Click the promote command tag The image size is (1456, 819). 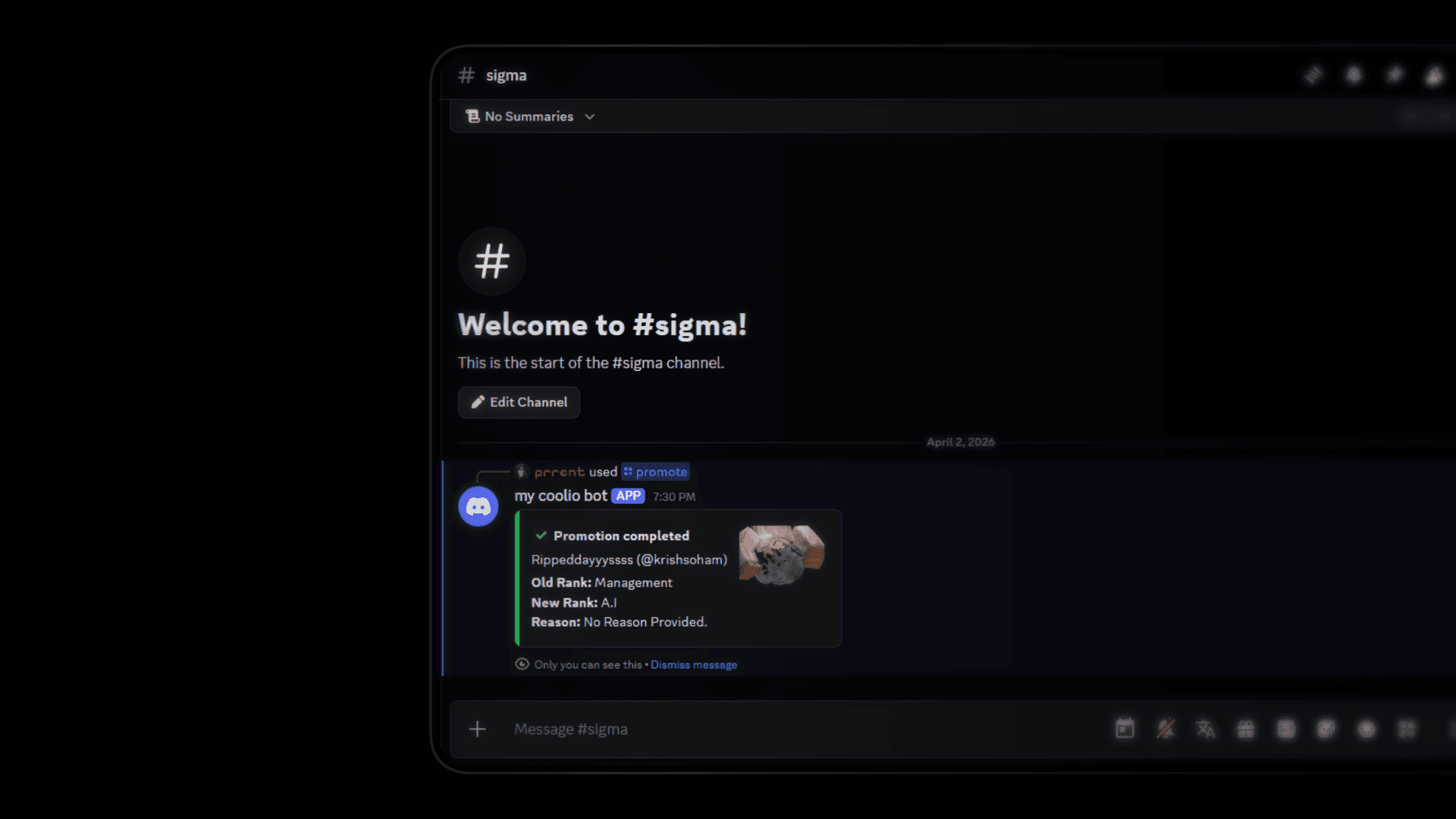point(655,472)
